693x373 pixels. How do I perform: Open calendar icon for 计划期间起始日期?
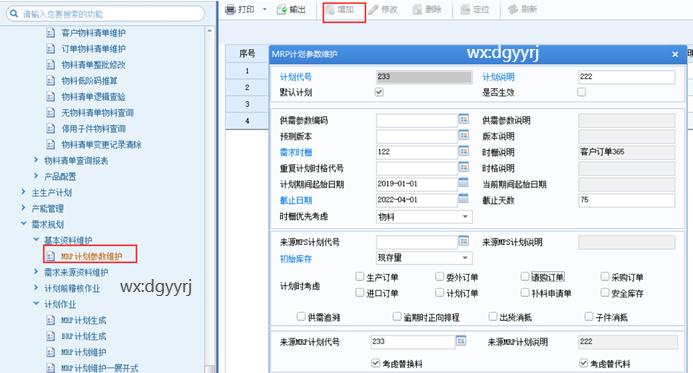coord(463,183)
